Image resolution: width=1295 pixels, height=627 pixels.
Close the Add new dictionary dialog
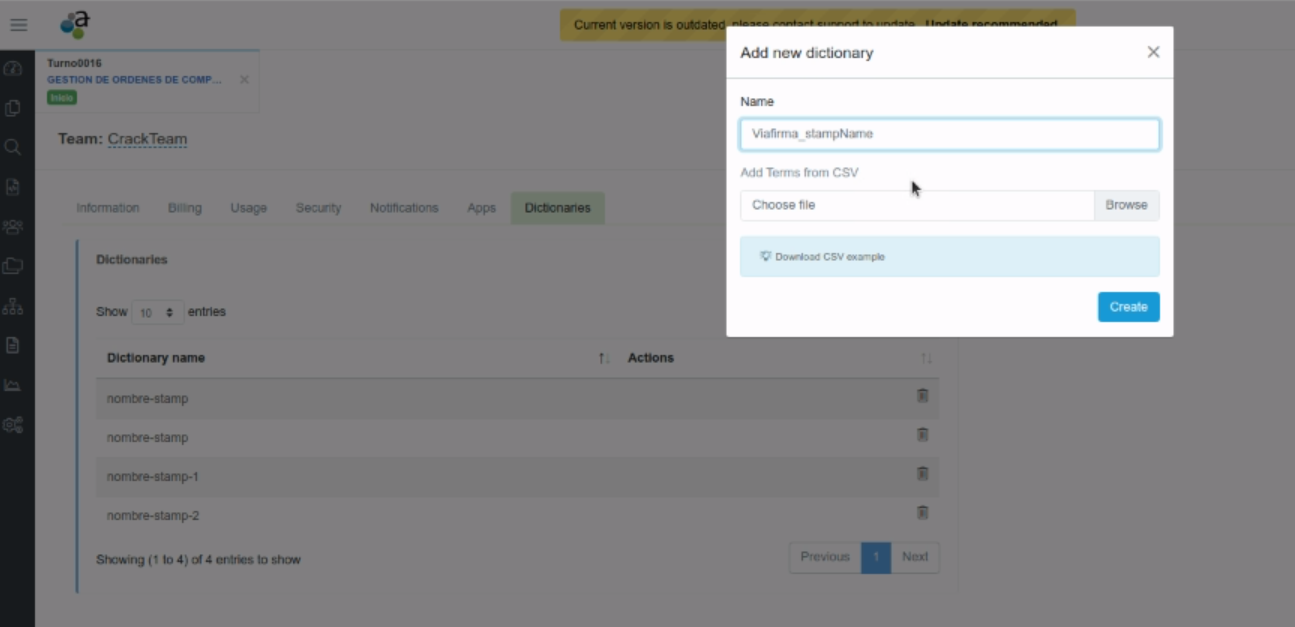click(x=1153, y=52)
